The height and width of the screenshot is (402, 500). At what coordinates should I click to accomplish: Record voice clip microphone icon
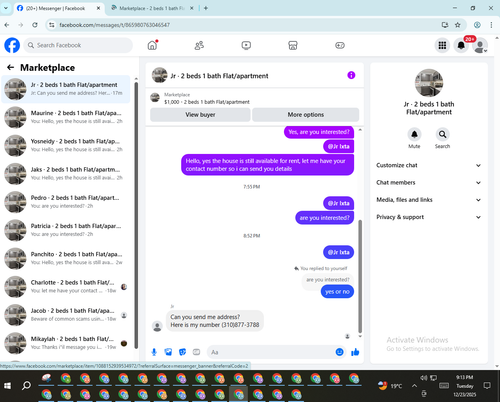[154, 352]
